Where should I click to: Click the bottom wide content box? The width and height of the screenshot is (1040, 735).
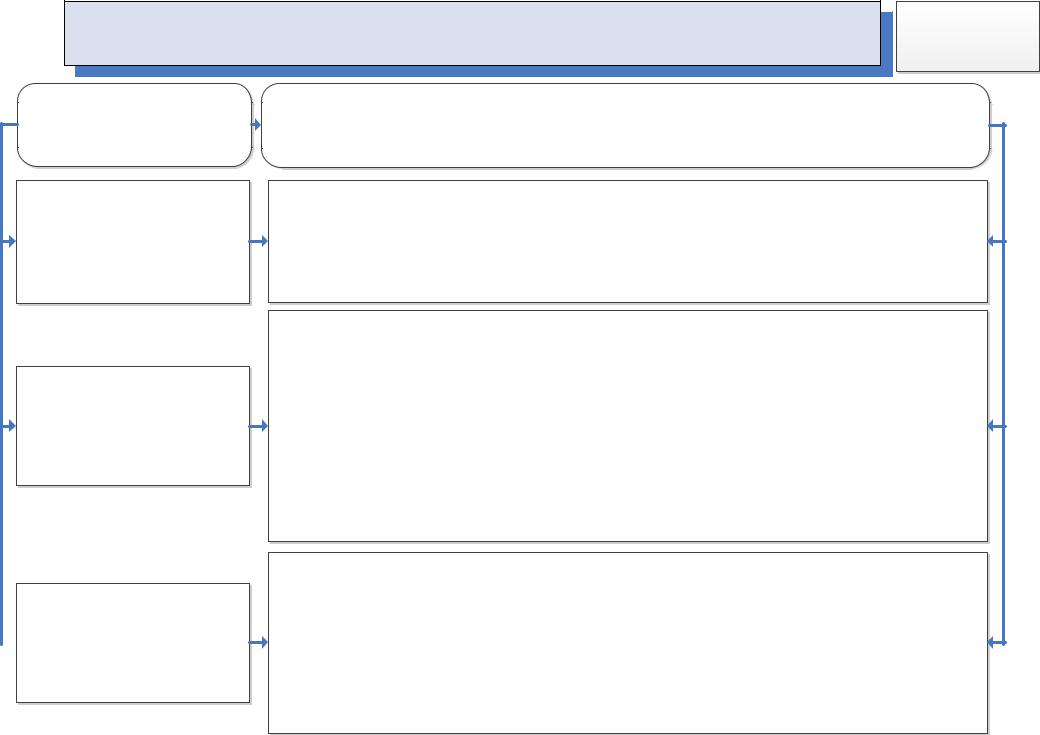pos(627,643)
